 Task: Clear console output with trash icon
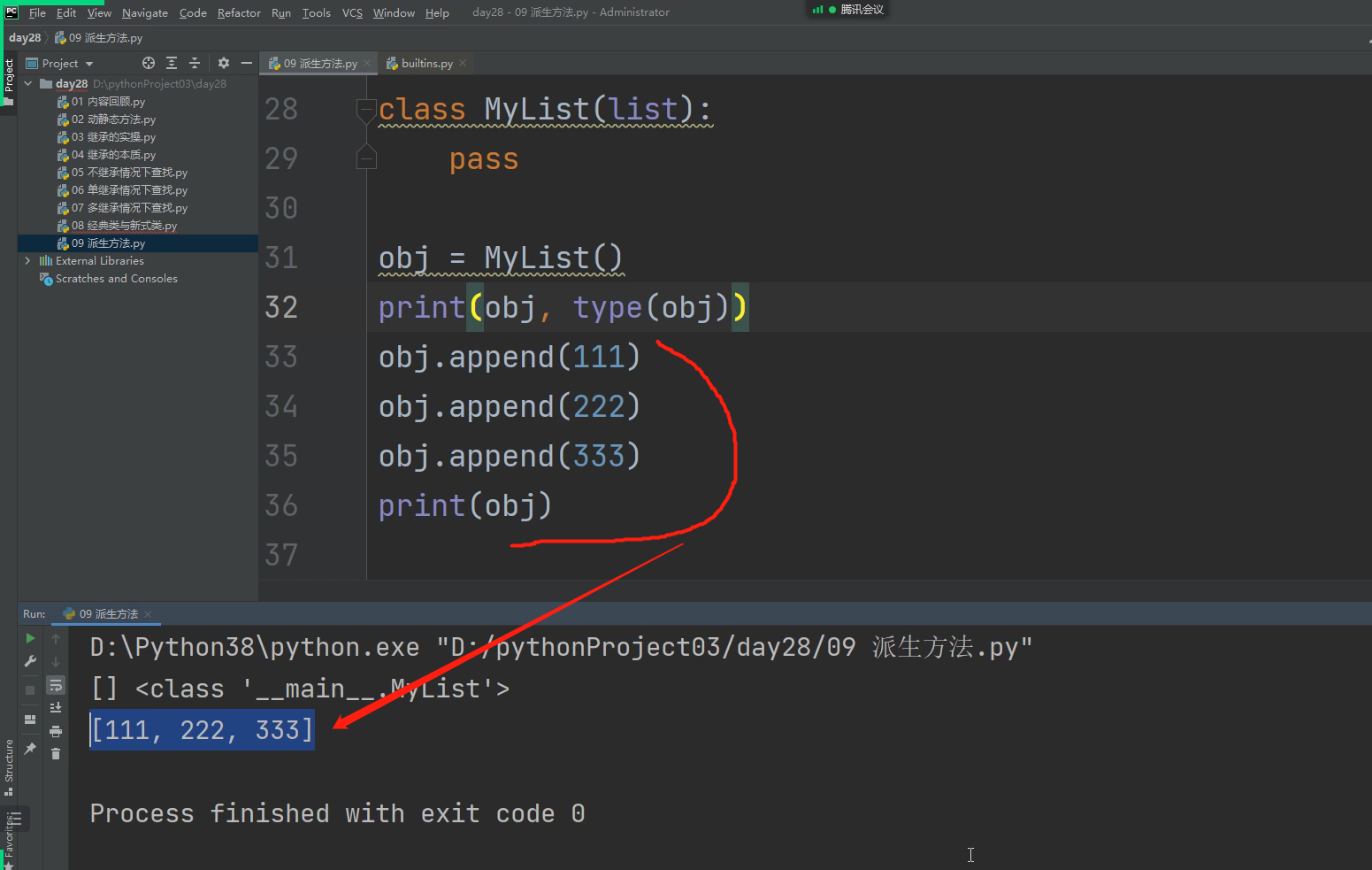[56, 754]
